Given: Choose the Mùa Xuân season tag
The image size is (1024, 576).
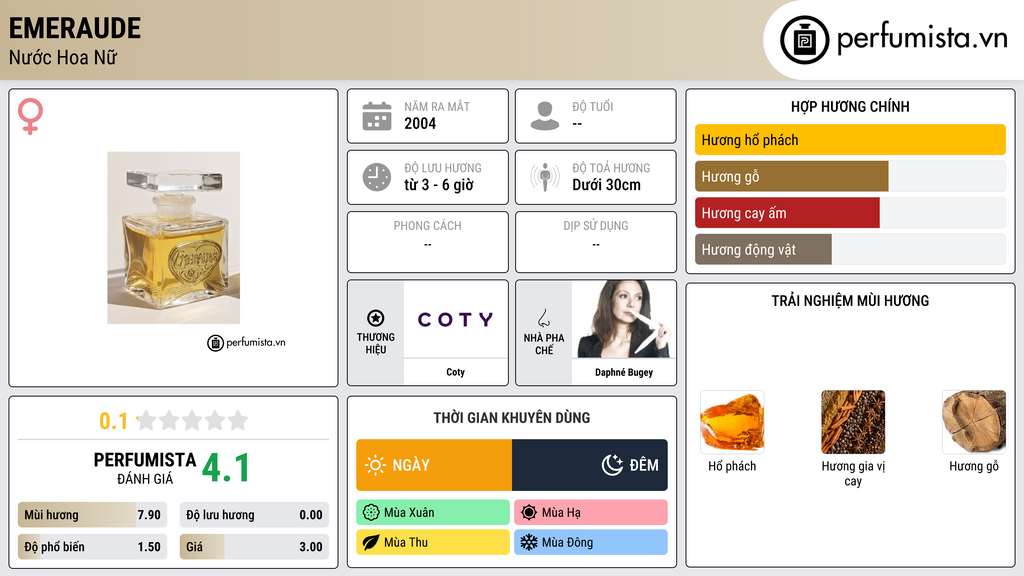Looking at the screenshot, I should coord(433,513).
